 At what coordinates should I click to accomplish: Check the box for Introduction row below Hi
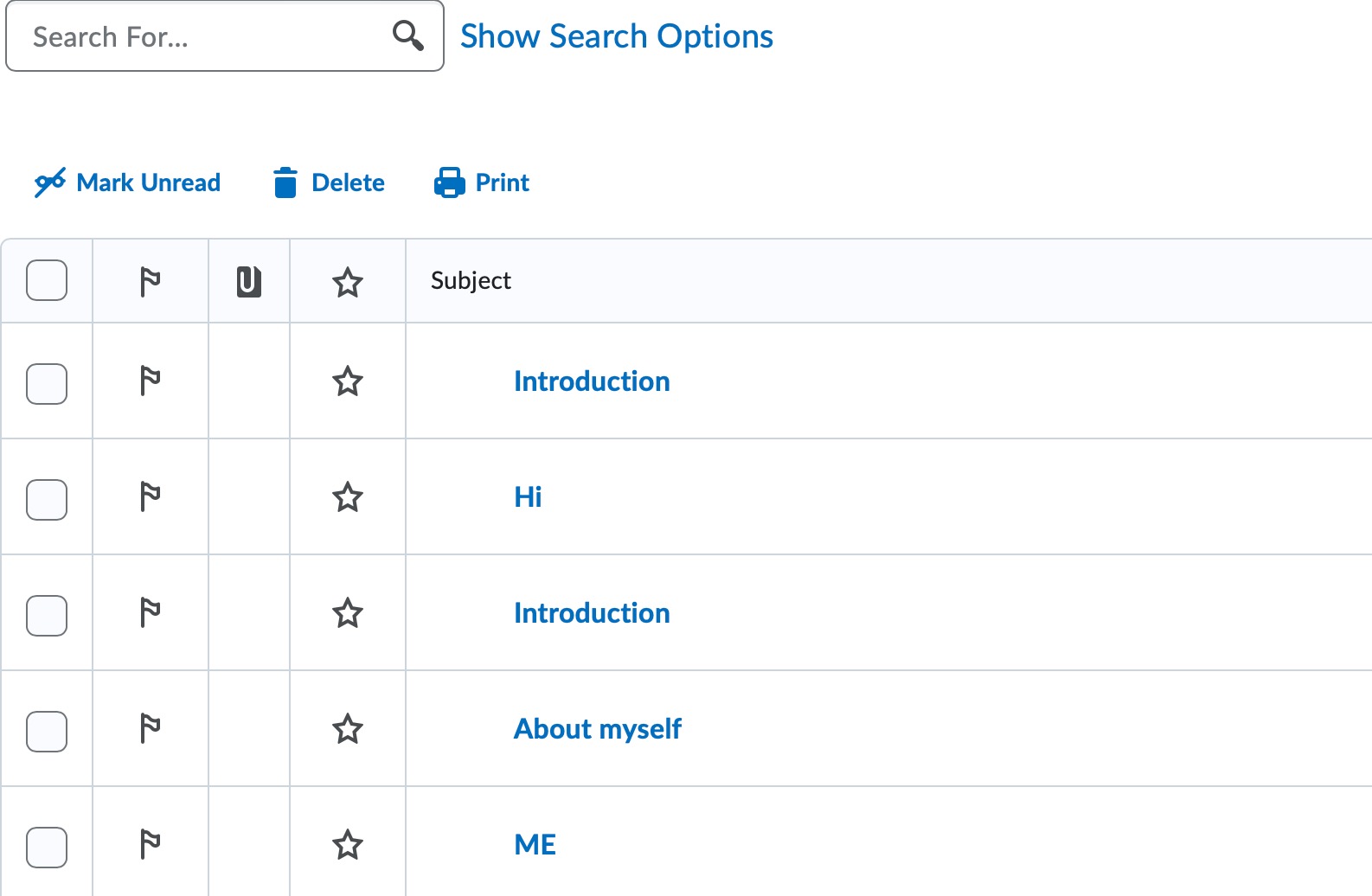coord(47,615)
